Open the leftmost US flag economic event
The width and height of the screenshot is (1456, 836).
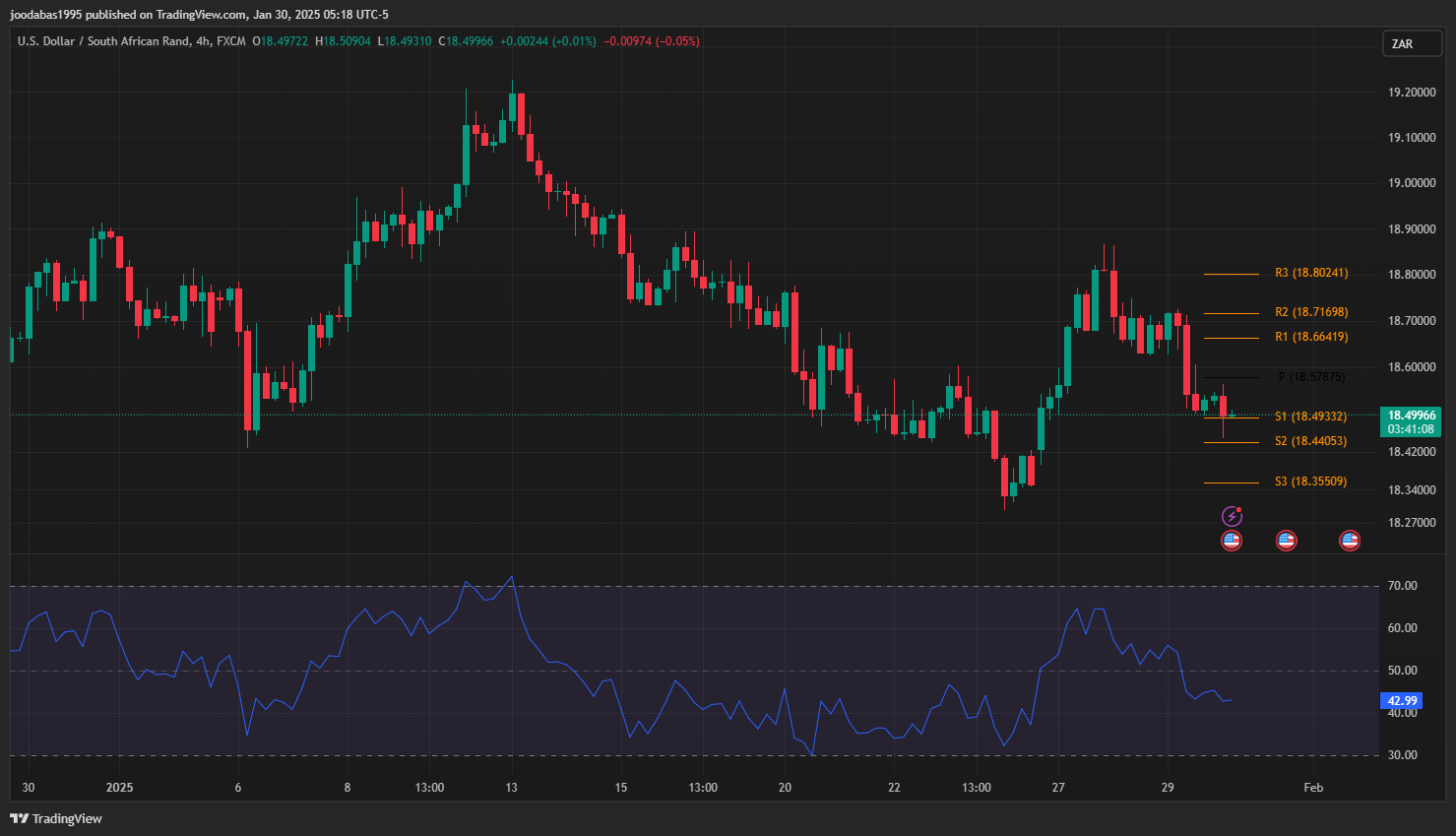point(1231,540)
